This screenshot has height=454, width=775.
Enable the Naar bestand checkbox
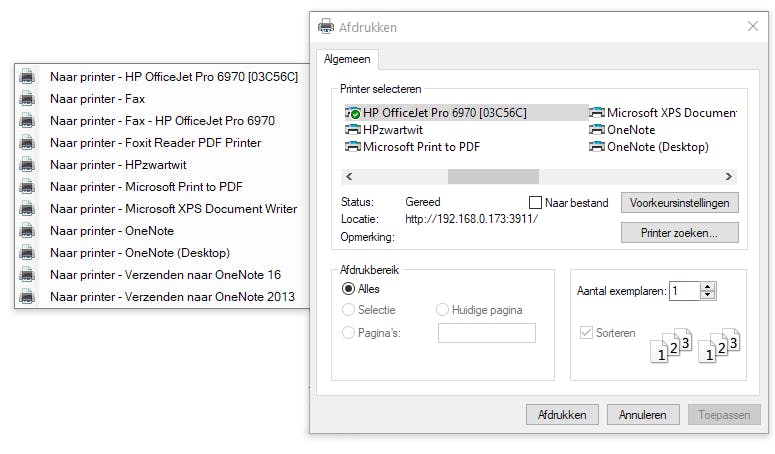(535, 203)
